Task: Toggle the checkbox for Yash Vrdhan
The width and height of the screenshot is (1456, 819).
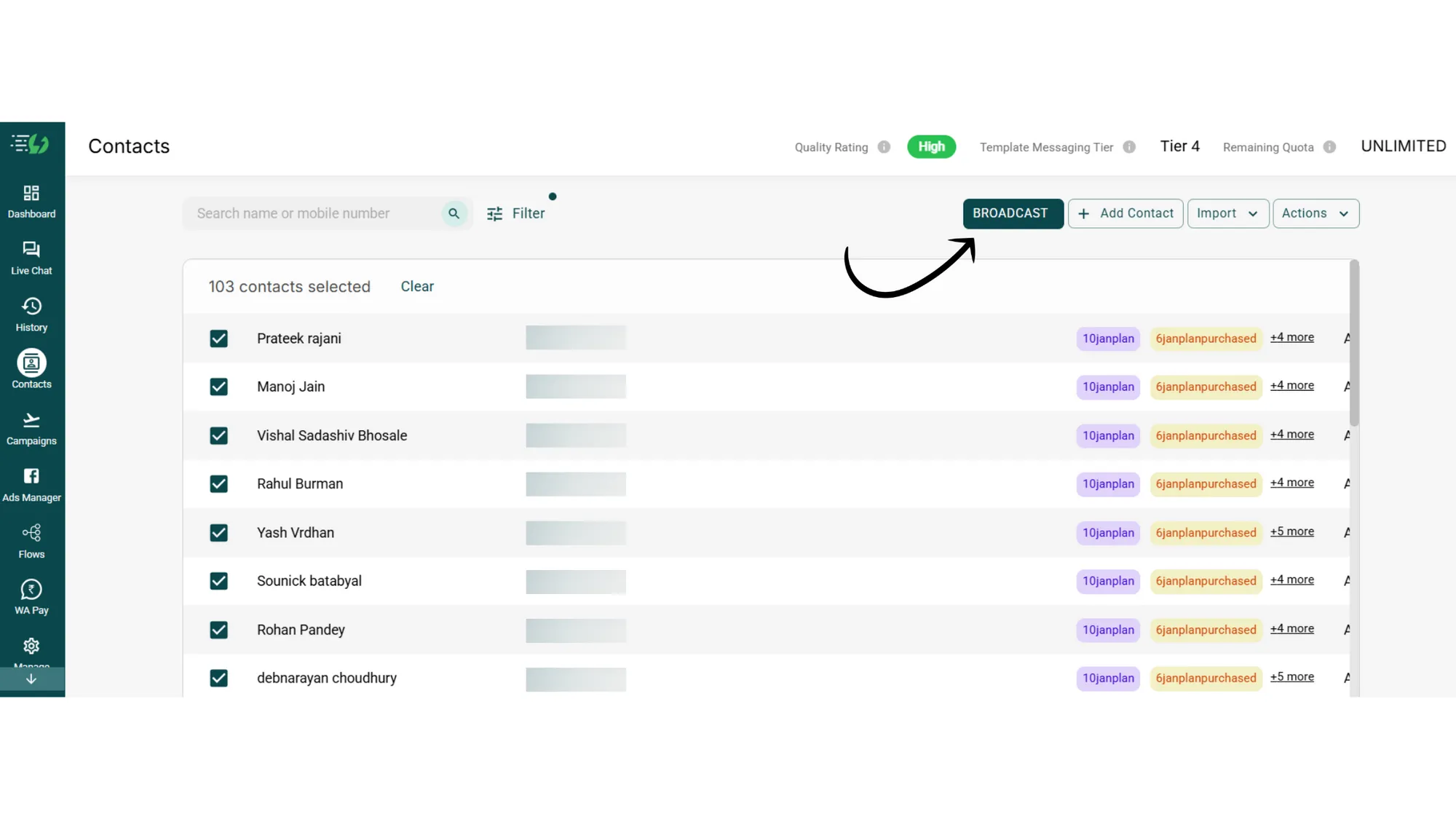Action: tap(218, 533)
